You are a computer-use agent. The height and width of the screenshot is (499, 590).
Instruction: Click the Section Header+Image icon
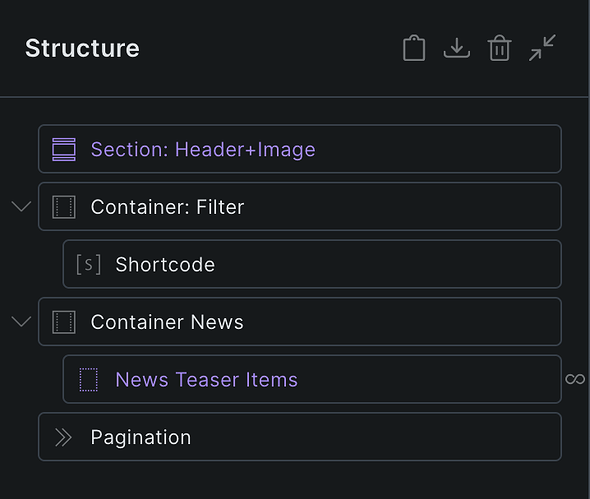64,149
